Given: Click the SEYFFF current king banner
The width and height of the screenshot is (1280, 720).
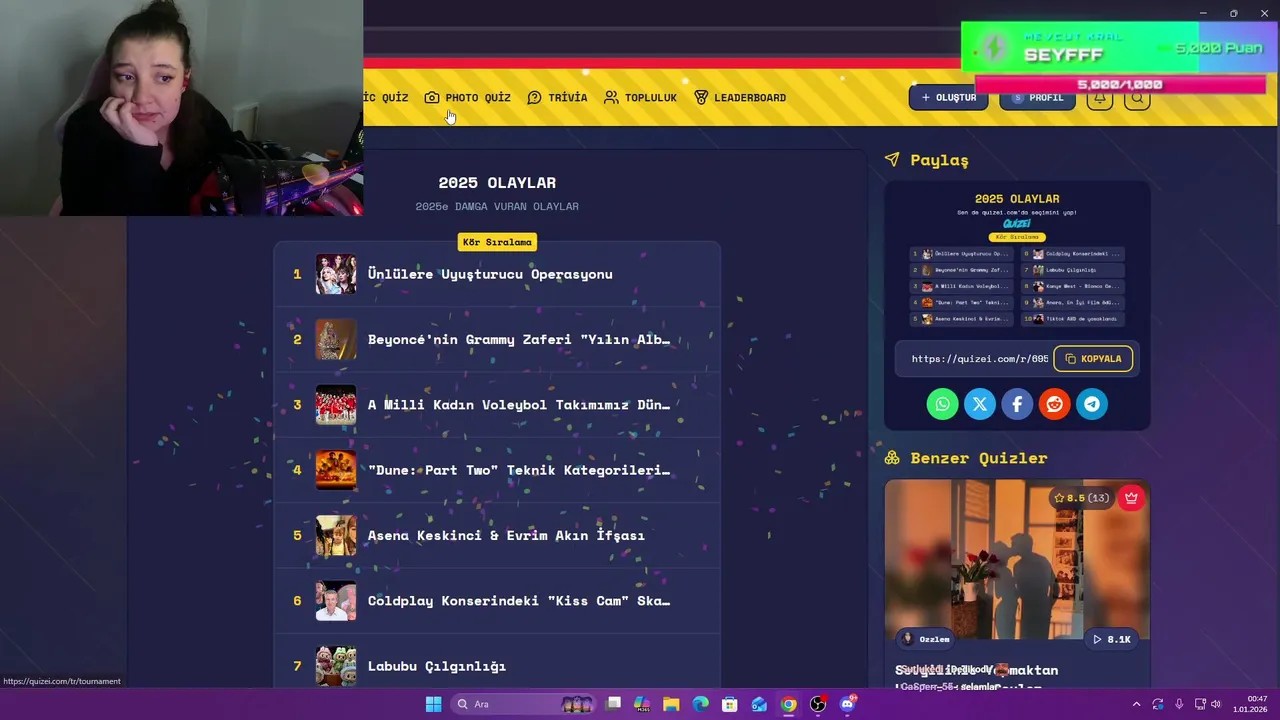Looking at the screenshot, I should click(x=1120, y=47).
